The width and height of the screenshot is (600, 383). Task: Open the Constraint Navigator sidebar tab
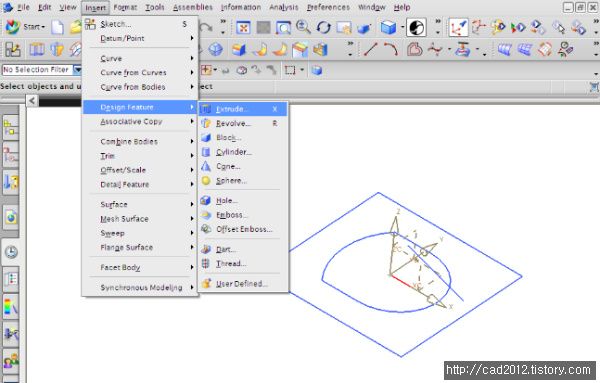click(x=10, y=155)
